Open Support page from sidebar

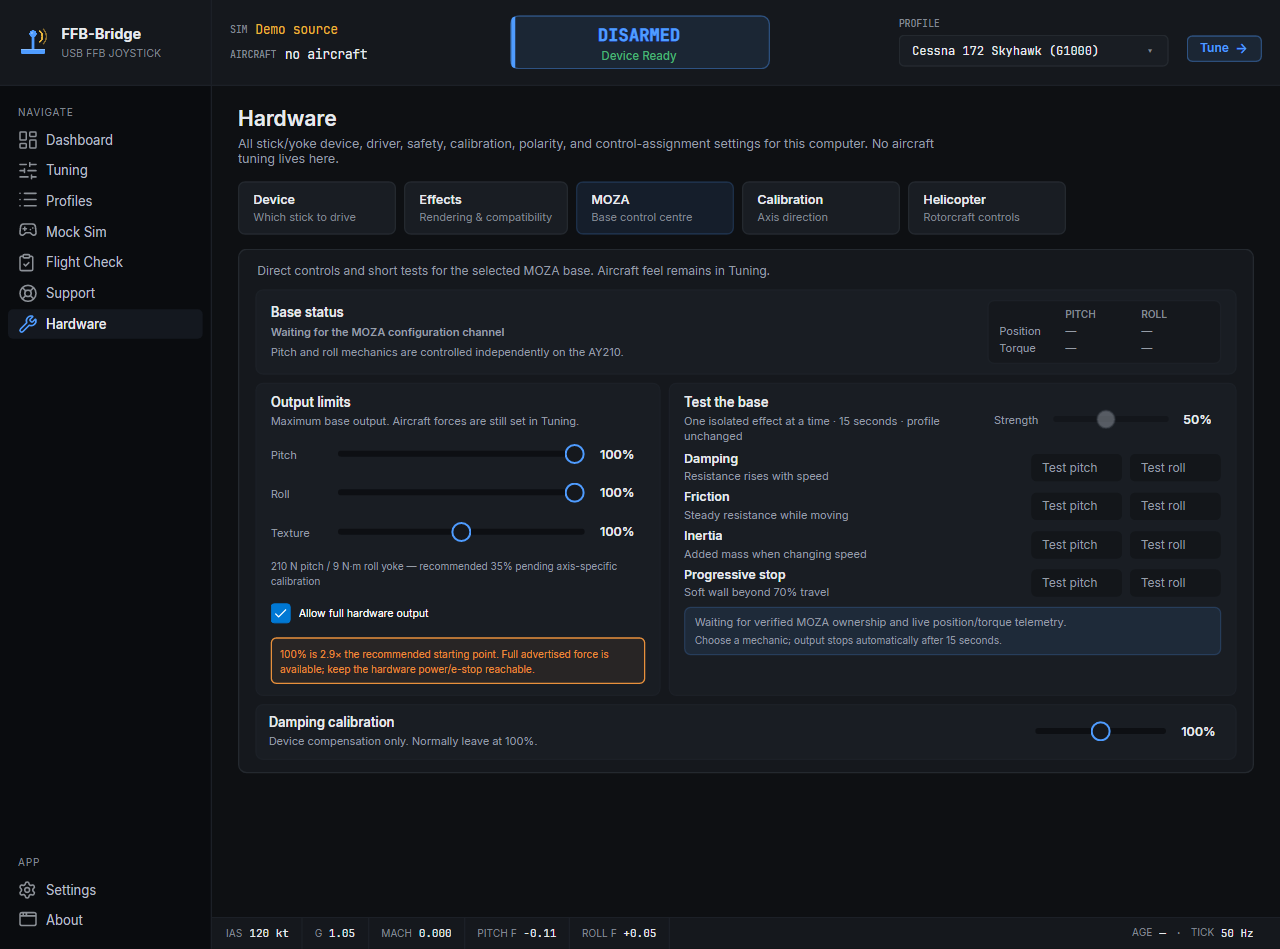coord(105,293)
